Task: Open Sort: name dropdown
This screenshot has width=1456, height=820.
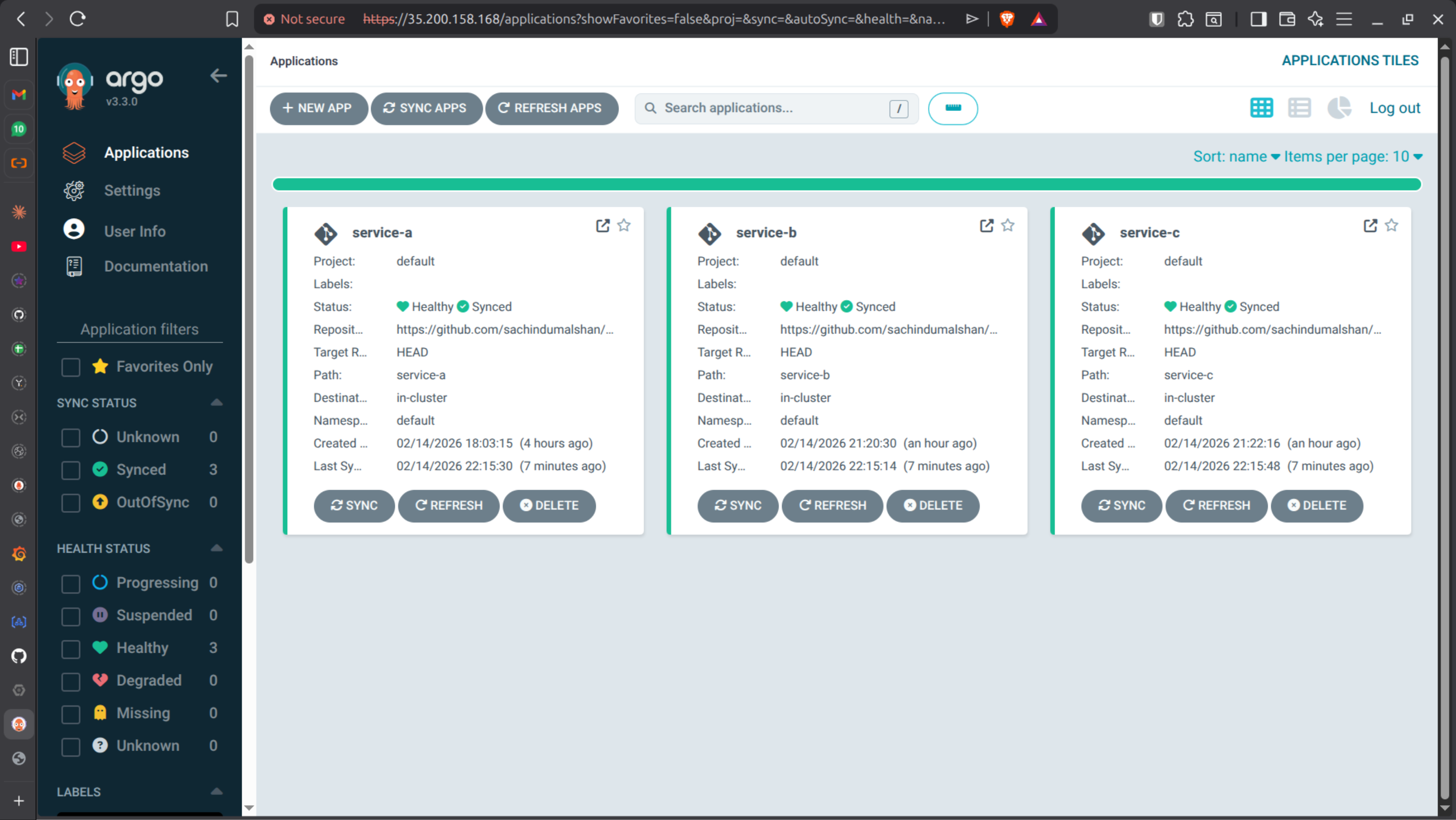Action: [x=1236, y=156]
